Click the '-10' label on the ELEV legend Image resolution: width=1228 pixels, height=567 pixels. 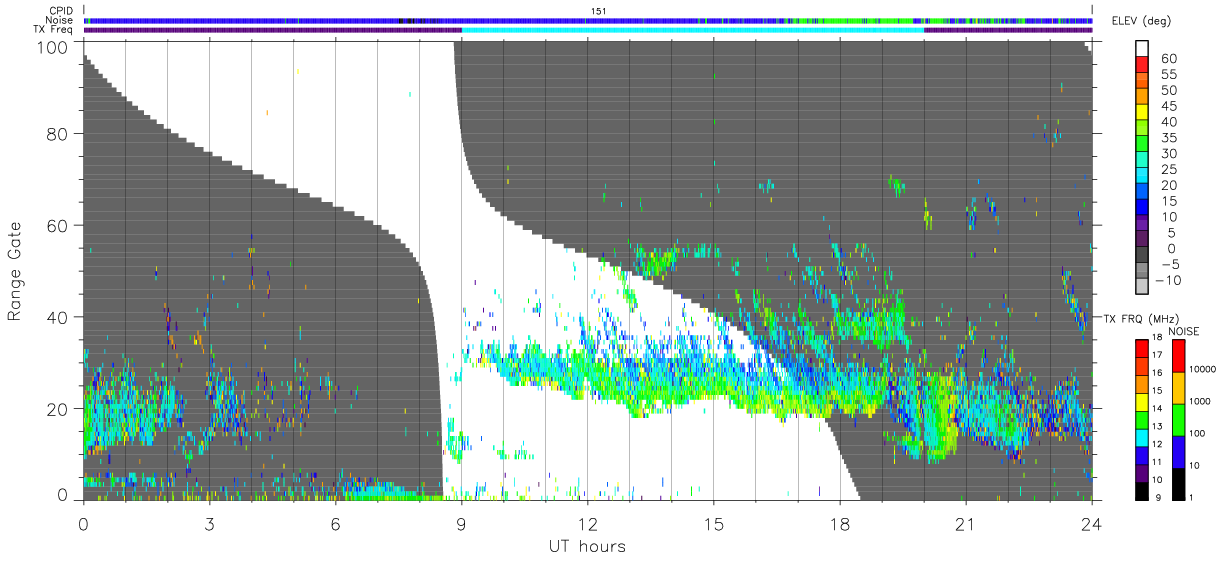1168,281
